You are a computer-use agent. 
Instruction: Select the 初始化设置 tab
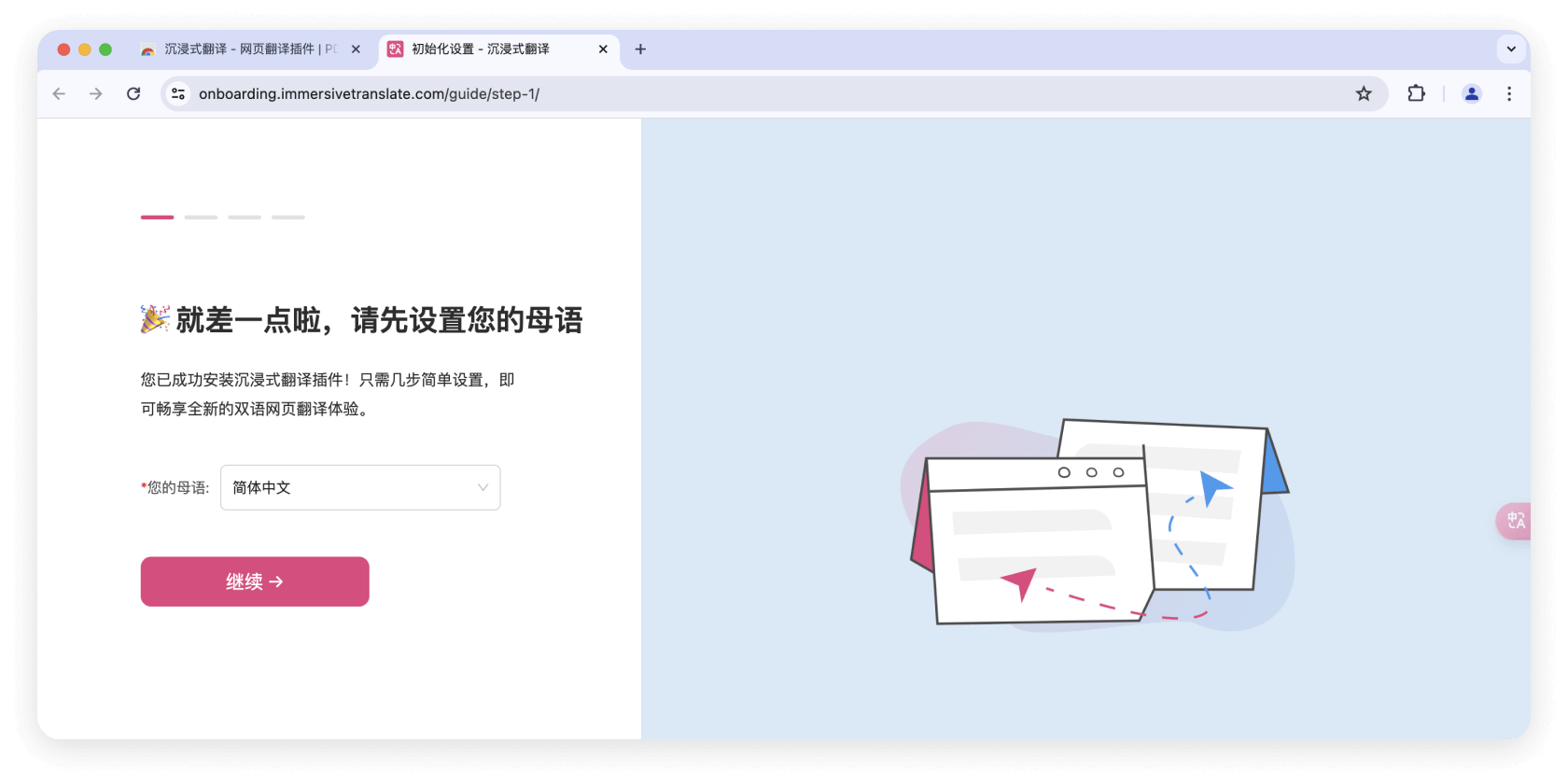tap(481, 49)
